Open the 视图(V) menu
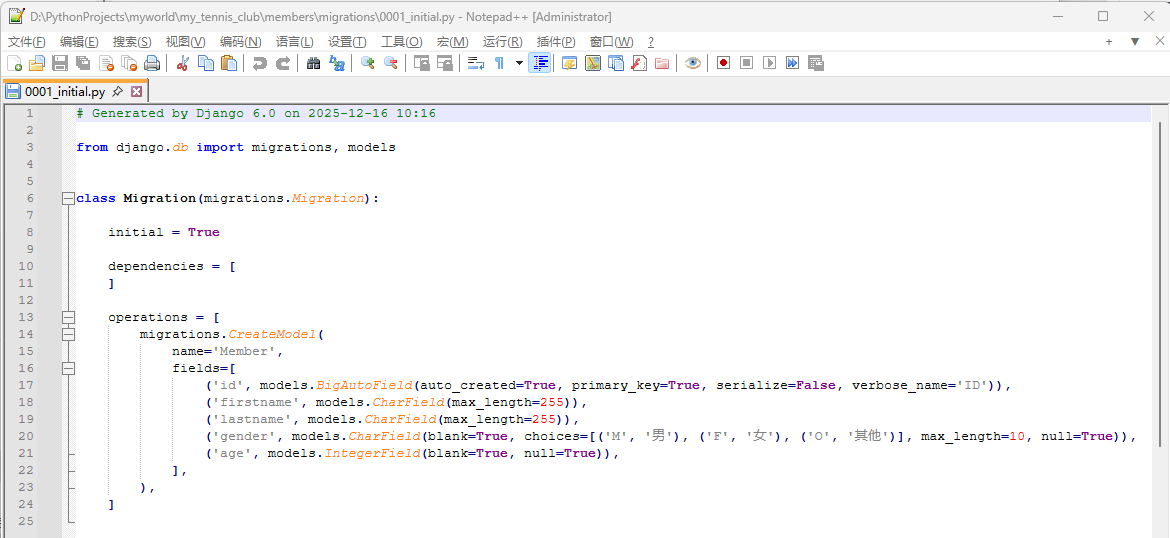Viewport: 1170px width, 538px height. [x=186, y=42]
